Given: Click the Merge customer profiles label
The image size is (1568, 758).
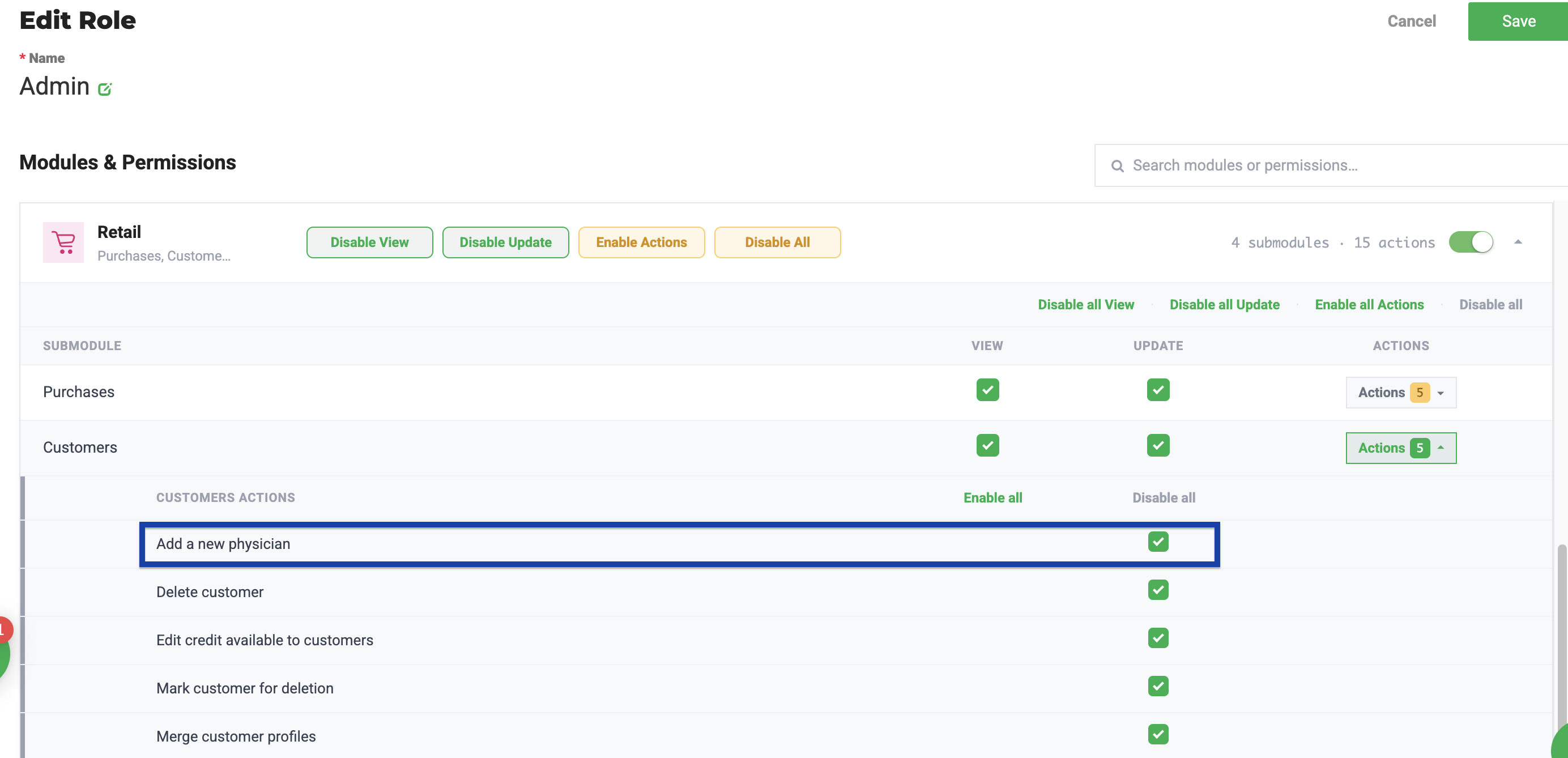Looking at the screenshot, I should coord(236,736).
